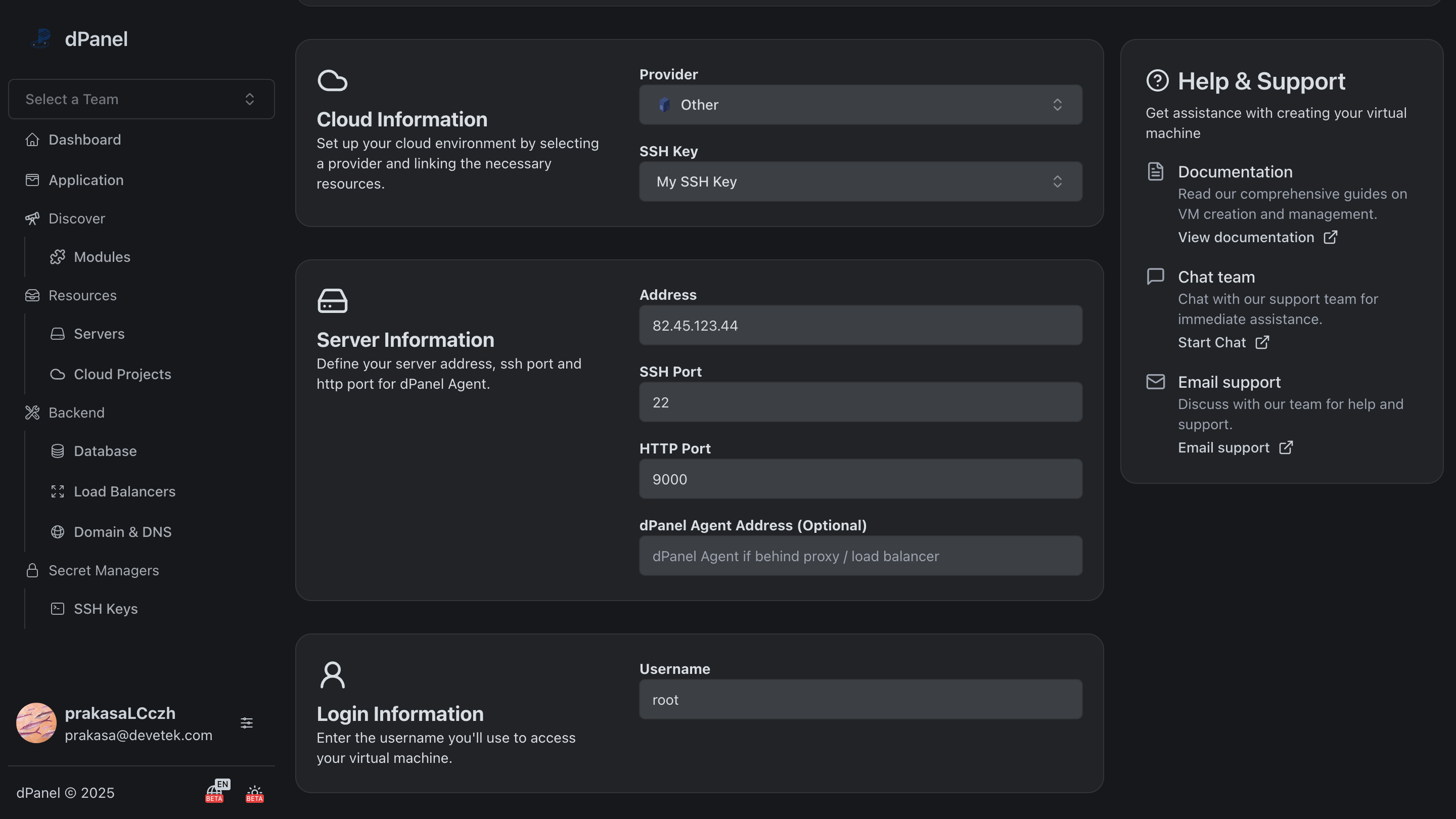This screenshot has height=819, width=1456.
Task: Open user settings sliders icon
Action: click(x=246, y=723)
